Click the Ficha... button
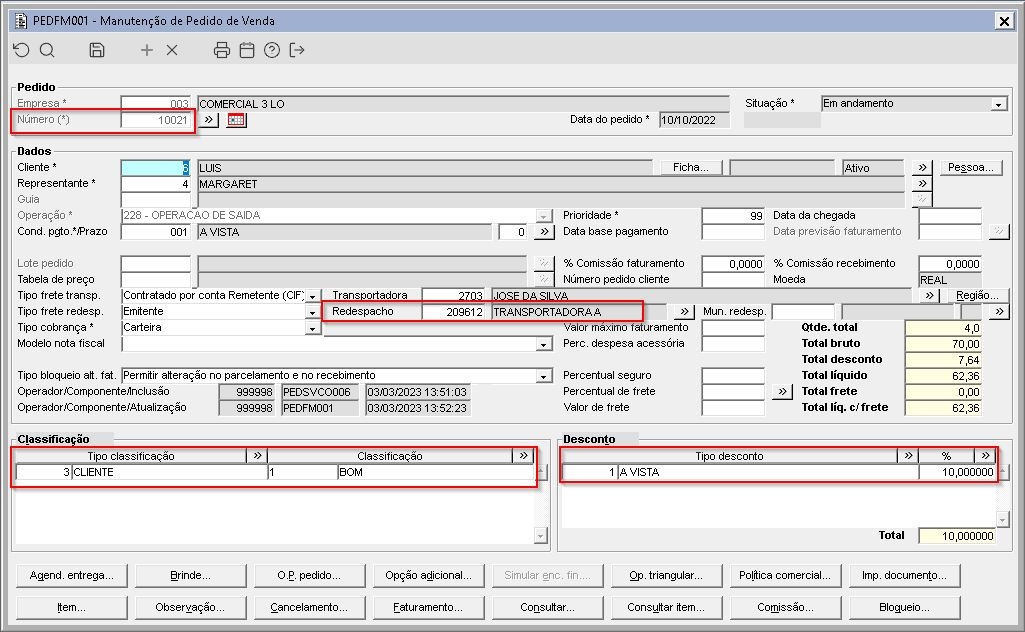 coord(691,167)
